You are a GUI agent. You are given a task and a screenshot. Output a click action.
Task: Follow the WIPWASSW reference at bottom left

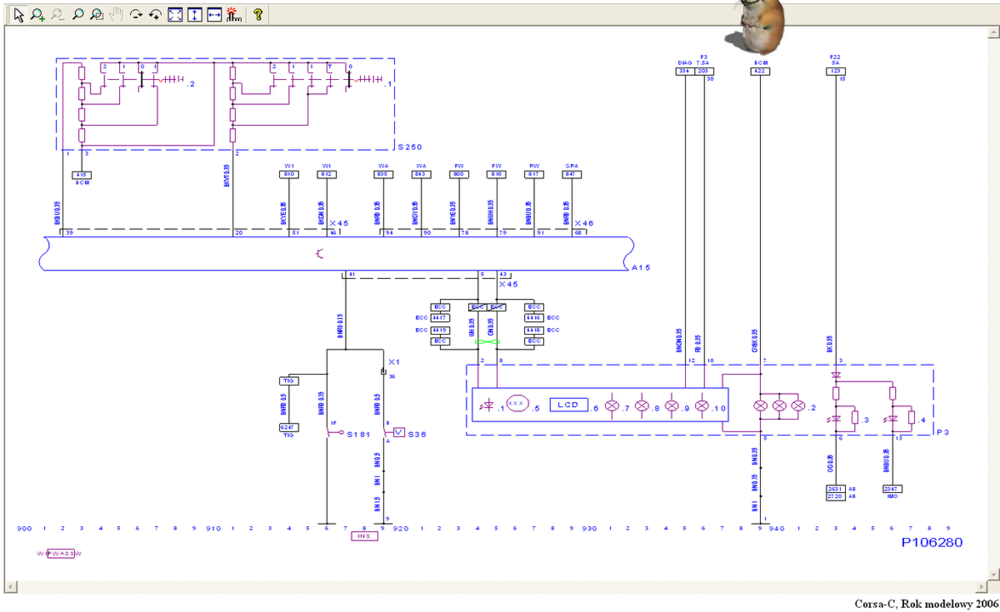(60, 553)
